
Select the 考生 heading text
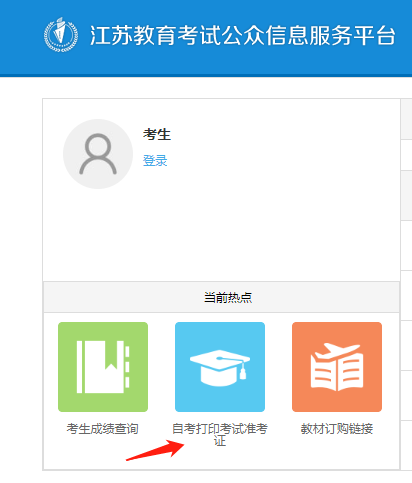click(x=157, y=134)
